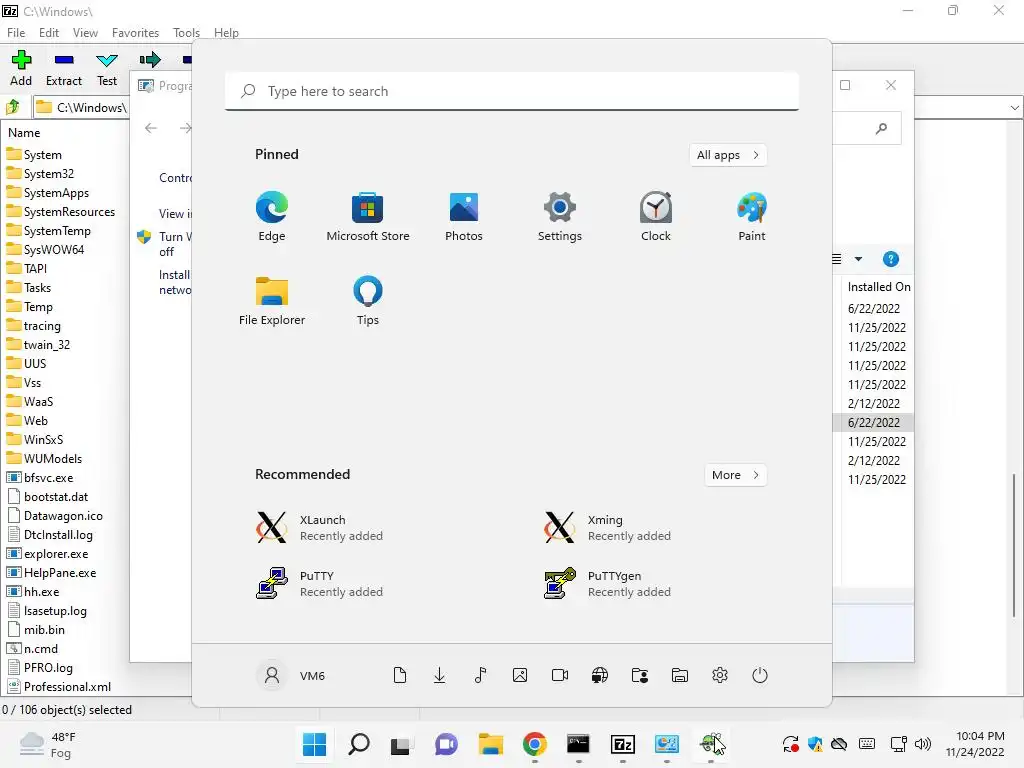1024x768 pixels.
Task: Open File Explorer from pinned apps
Action: pyautogui.click(x=272, y=300)
